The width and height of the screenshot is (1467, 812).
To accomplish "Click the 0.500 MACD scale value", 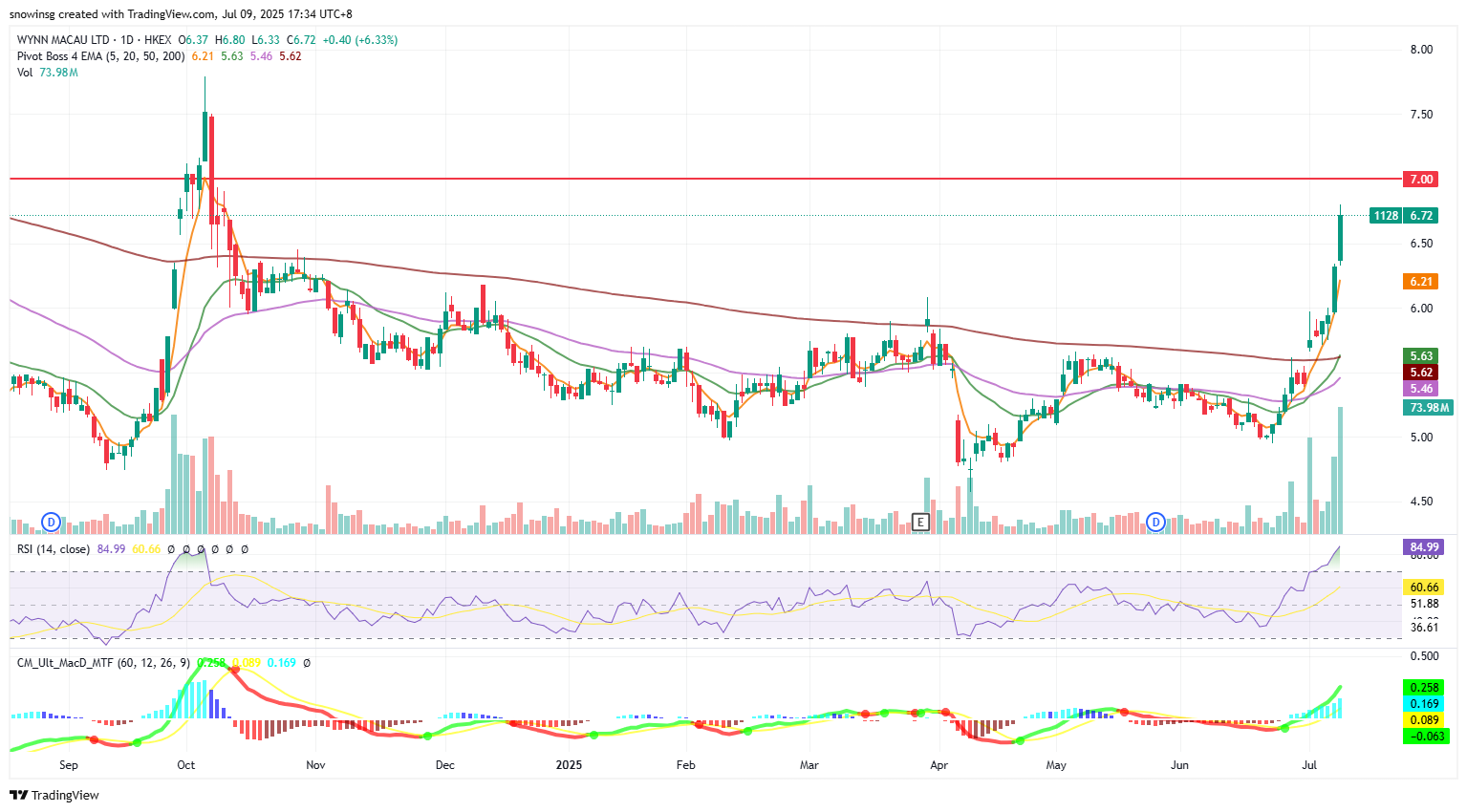I will 1424,656.
